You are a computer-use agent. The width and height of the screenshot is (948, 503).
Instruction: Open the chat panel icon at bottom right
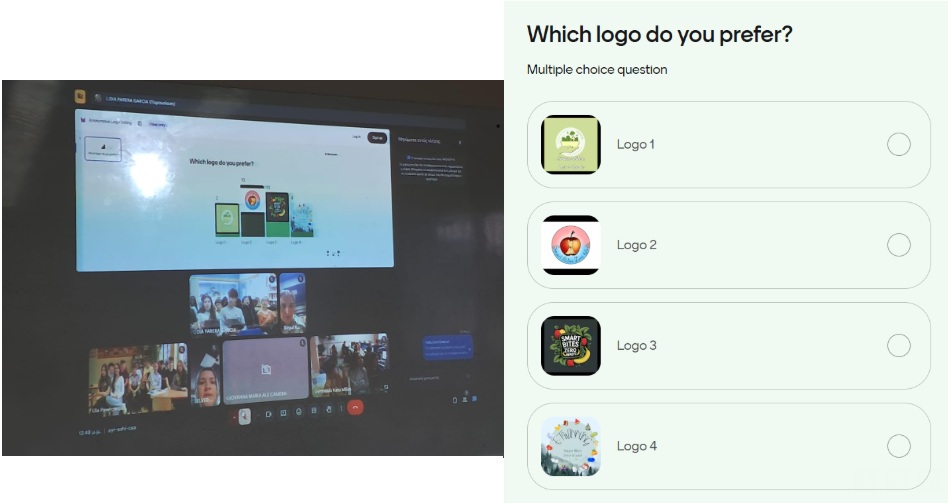474,399
